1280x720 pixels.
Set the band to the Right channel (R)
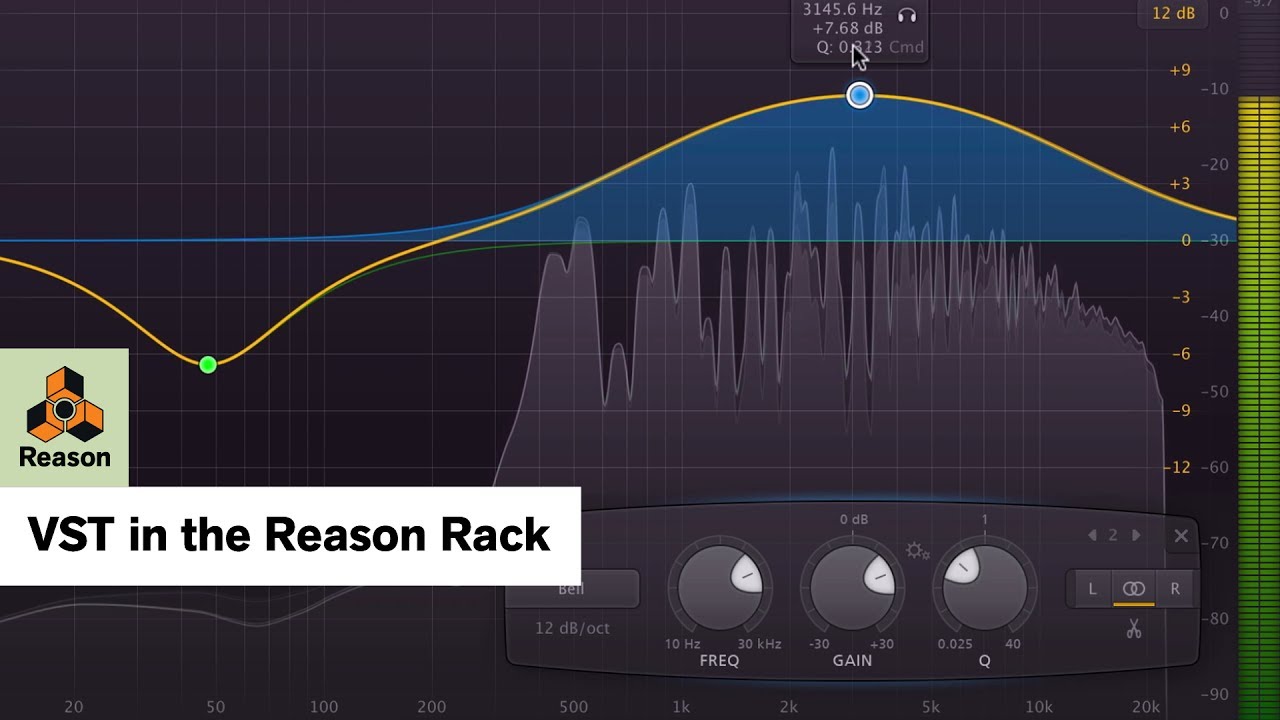point(1175,589)
